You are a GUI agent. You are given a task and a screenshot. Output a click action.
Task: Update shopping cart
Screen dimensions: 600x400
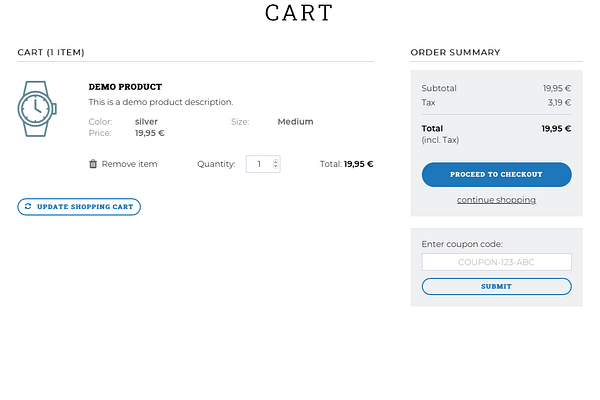click(79, 207)
